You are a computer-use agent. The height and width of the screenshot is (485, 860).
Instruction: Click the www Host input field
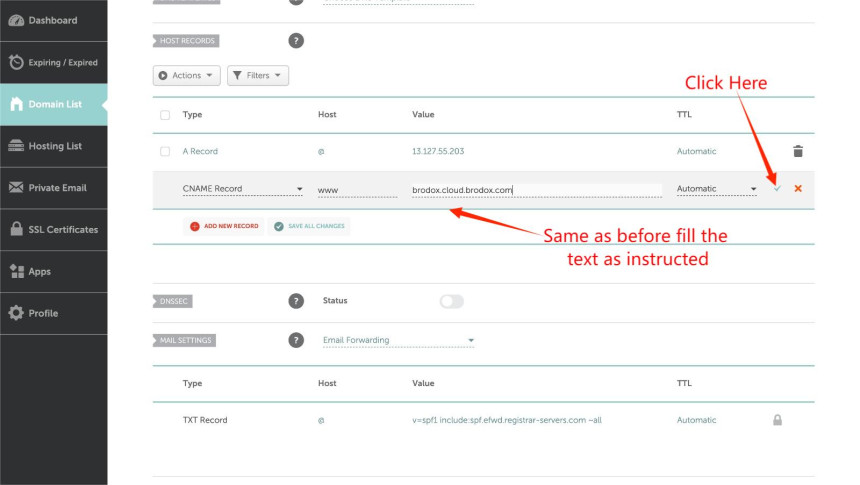[356, 189]
